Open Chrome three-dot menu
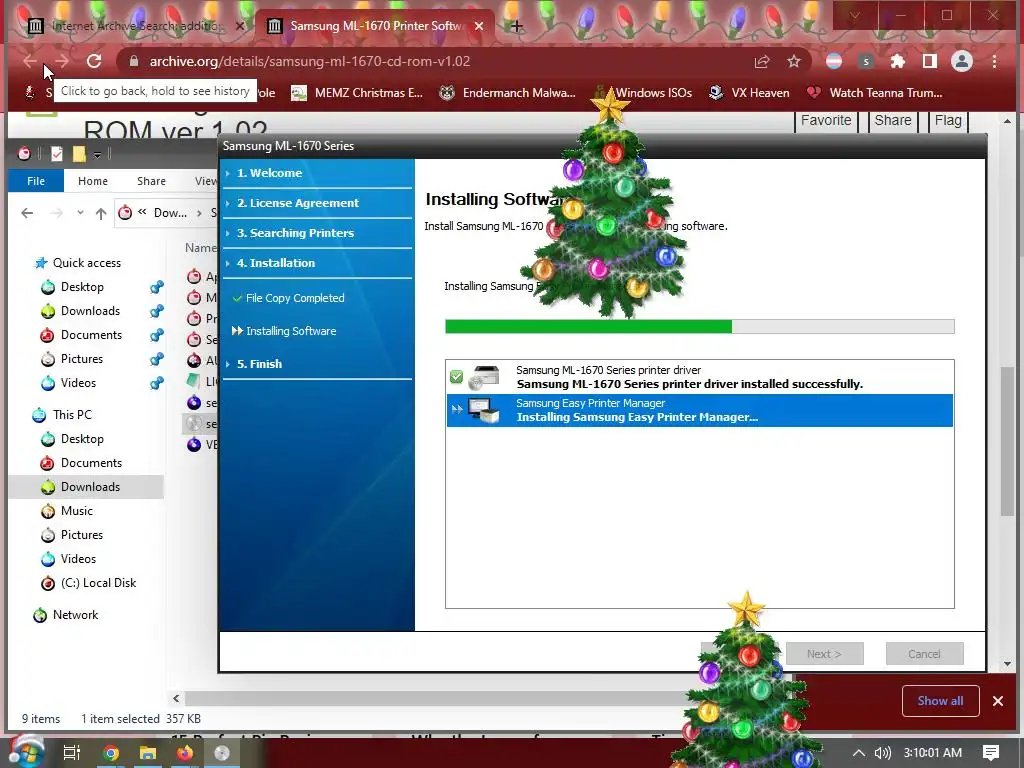The image size is (1024, 768). [994, 61]
